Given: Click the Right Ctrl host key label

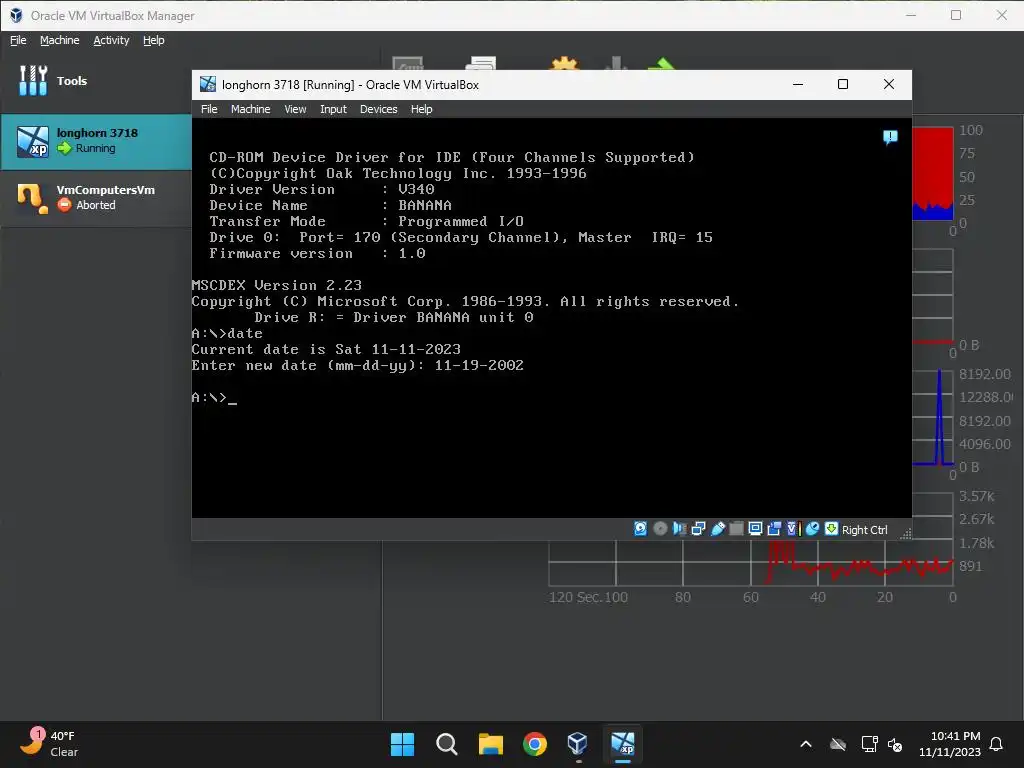Looking at the screenshot, I should click(864, 530).
